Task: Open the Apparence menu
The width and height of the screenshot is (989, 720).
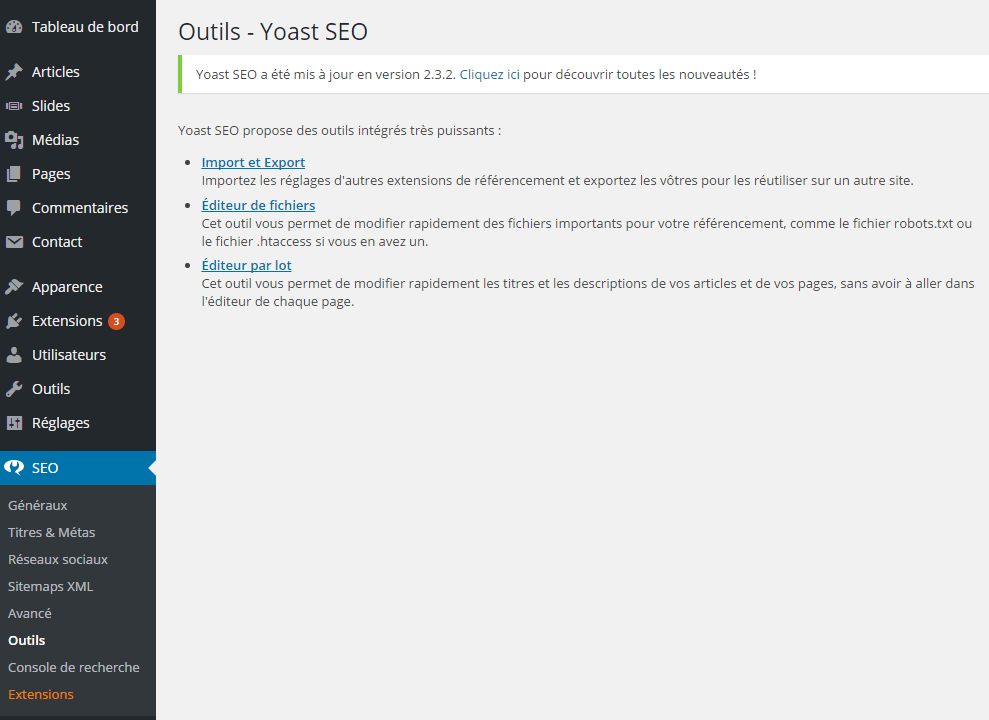Action: (x=78, y=287)
